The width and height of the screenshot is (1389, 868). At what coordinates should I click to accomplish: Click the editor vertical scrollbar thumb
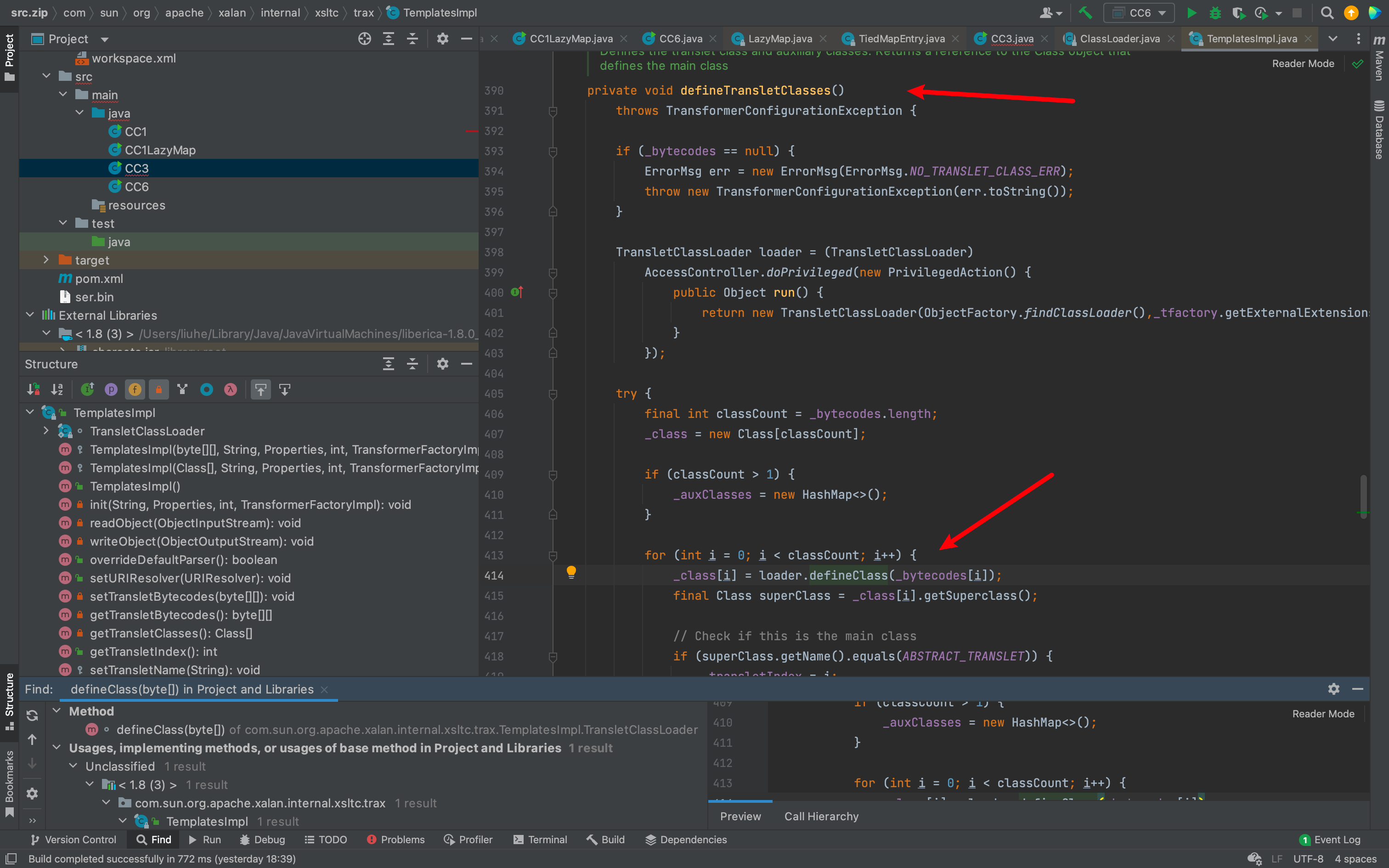coord(1363,497)
